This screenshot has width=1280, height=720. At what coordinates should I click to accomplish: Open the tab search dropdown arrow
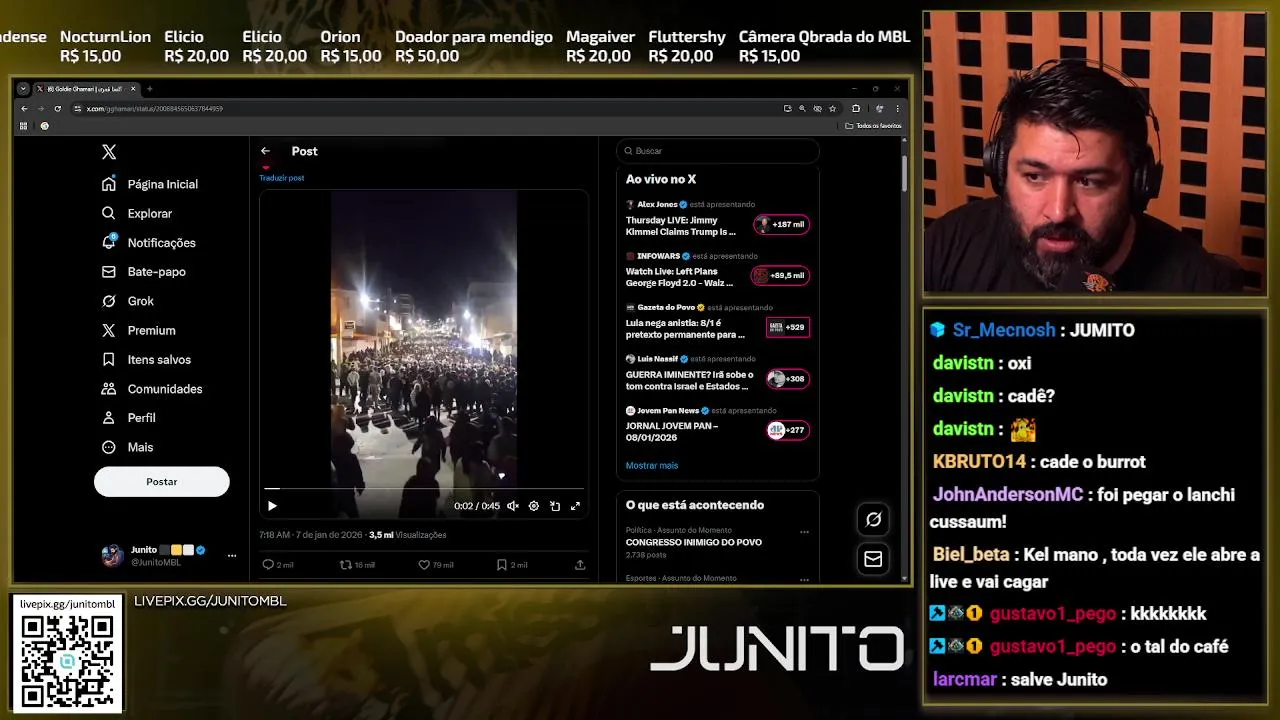(23, 89)
